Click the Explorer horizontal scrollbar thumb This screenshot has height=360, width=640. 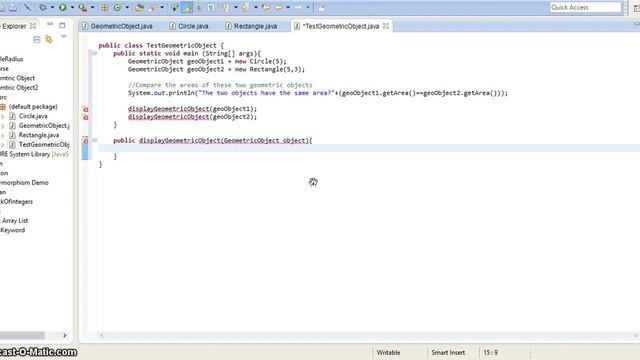click(22, 336)
